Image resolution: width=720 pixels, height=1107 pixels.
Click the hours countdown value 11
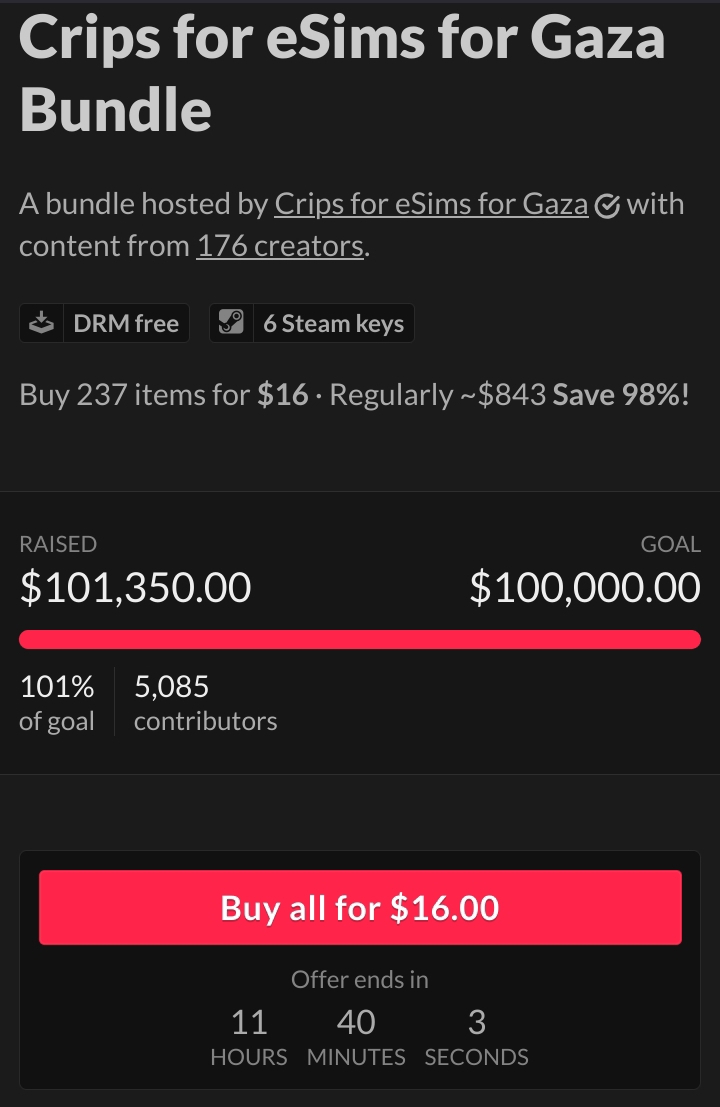pos(249,1022)
